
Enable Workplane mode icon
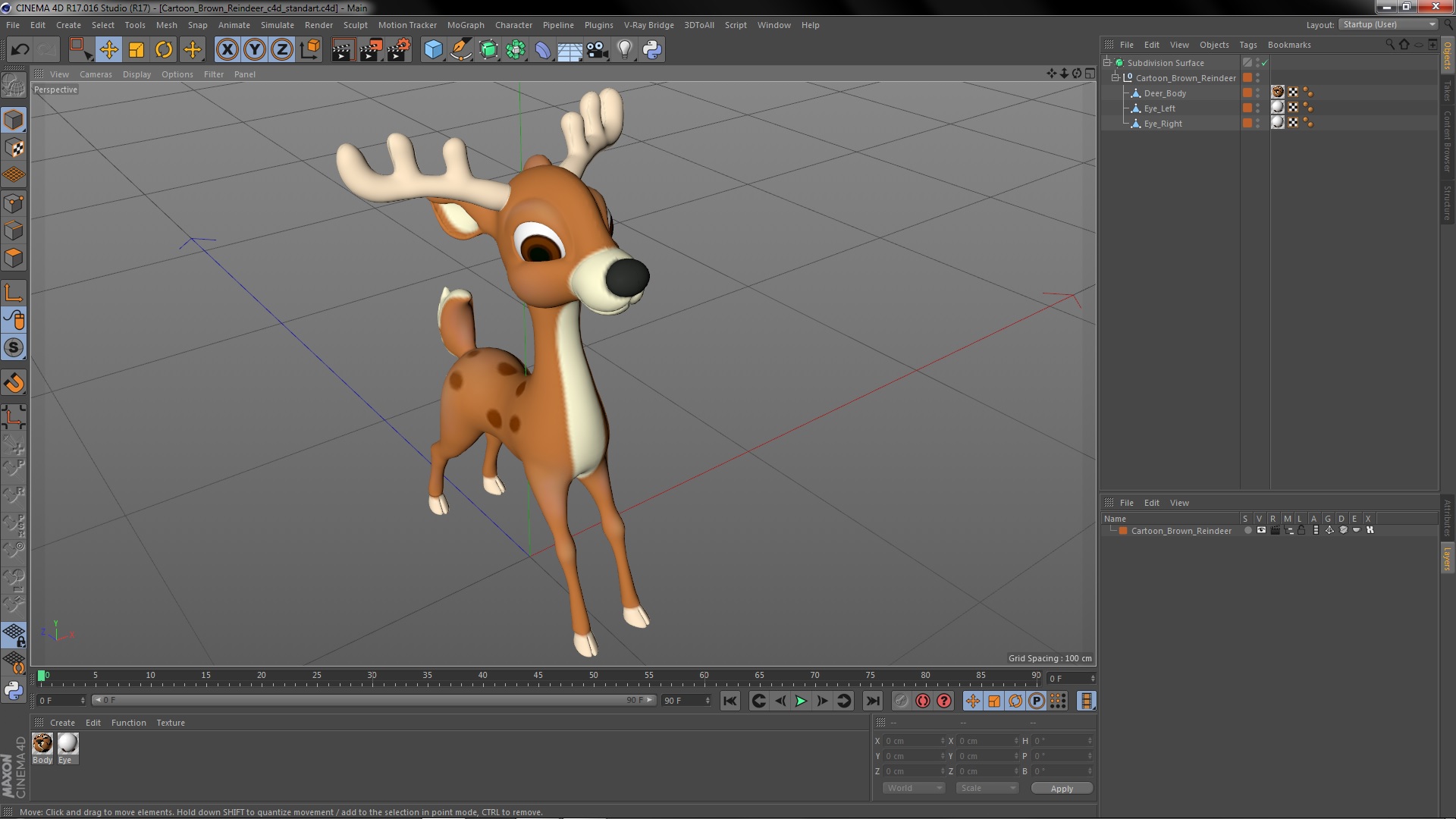click(14, 175)
